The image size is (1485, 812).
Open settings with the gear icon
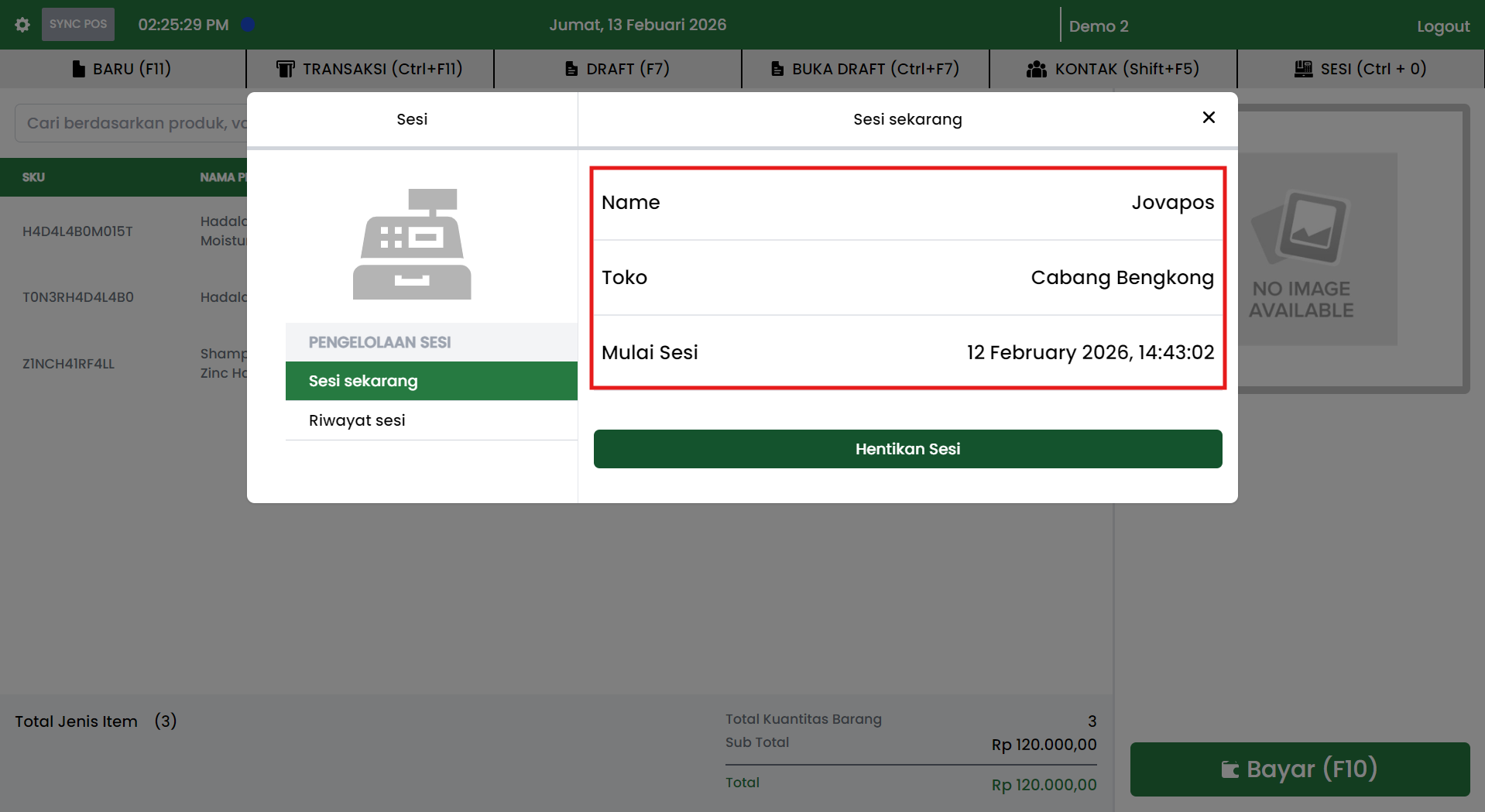click(x=22, y=25)
